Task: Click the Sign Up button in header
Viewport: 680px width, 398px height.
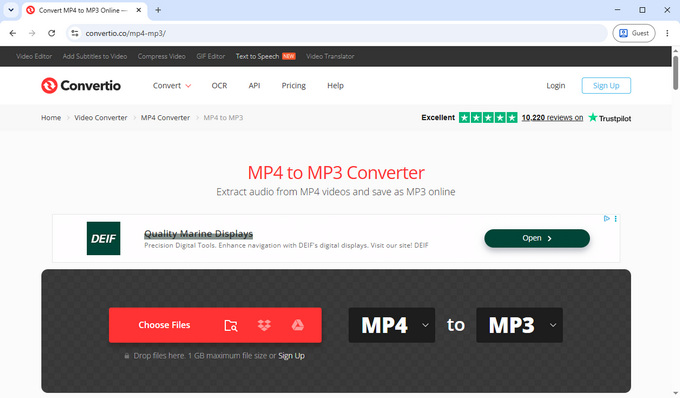Action: 606,85
